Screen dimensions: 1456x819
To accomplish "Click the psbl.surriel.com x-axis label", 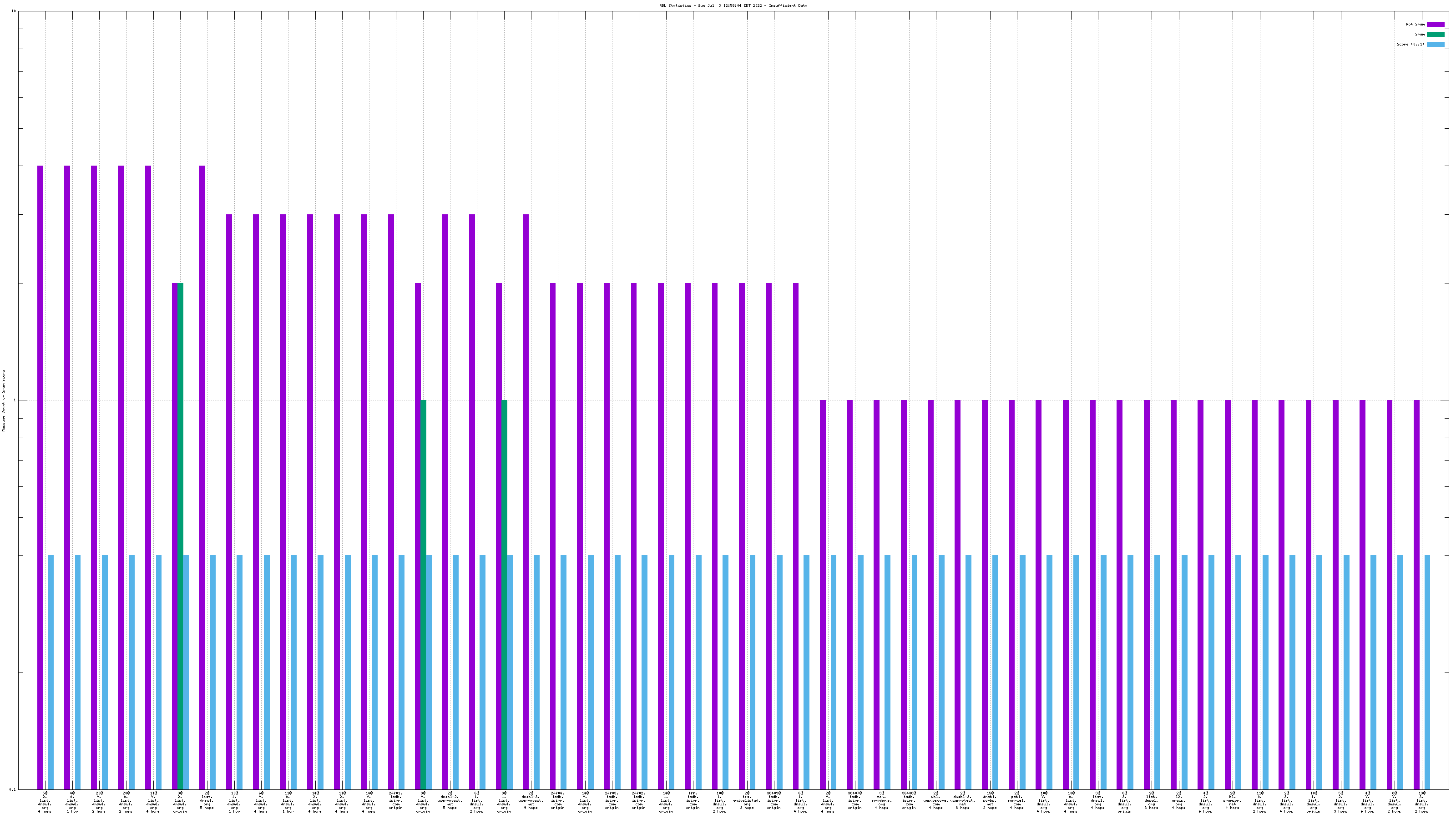I will 1016,800.
